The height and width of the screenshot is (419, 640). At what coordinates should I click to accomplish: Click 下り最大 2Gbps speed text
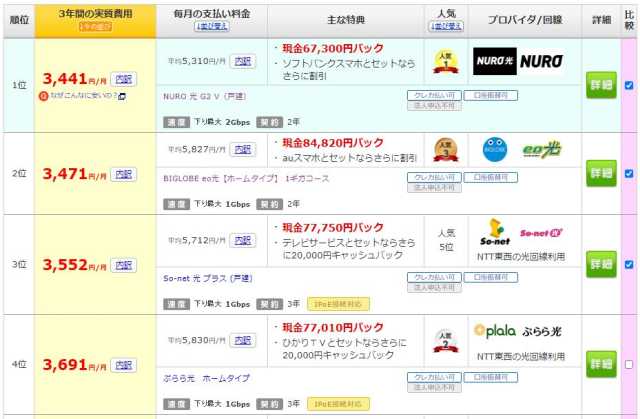[x=222, y=122]
